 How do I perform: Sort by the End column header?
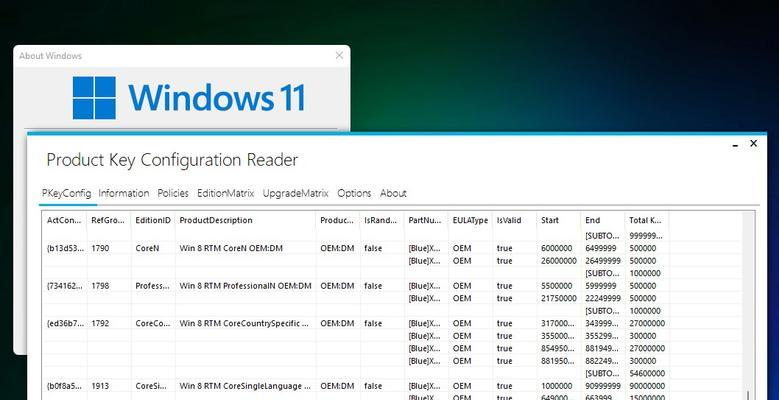603,220
